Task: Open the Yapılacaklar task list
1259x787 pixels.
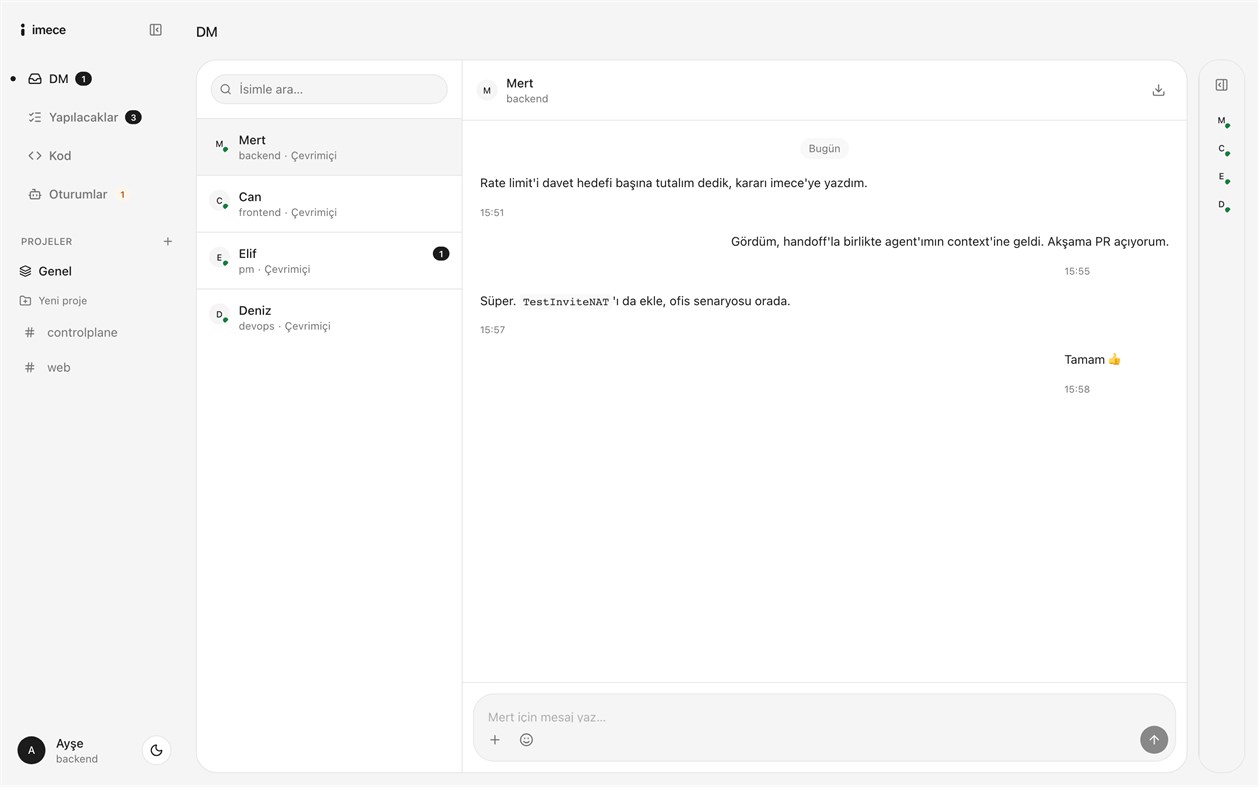Action: pos(84,117)
